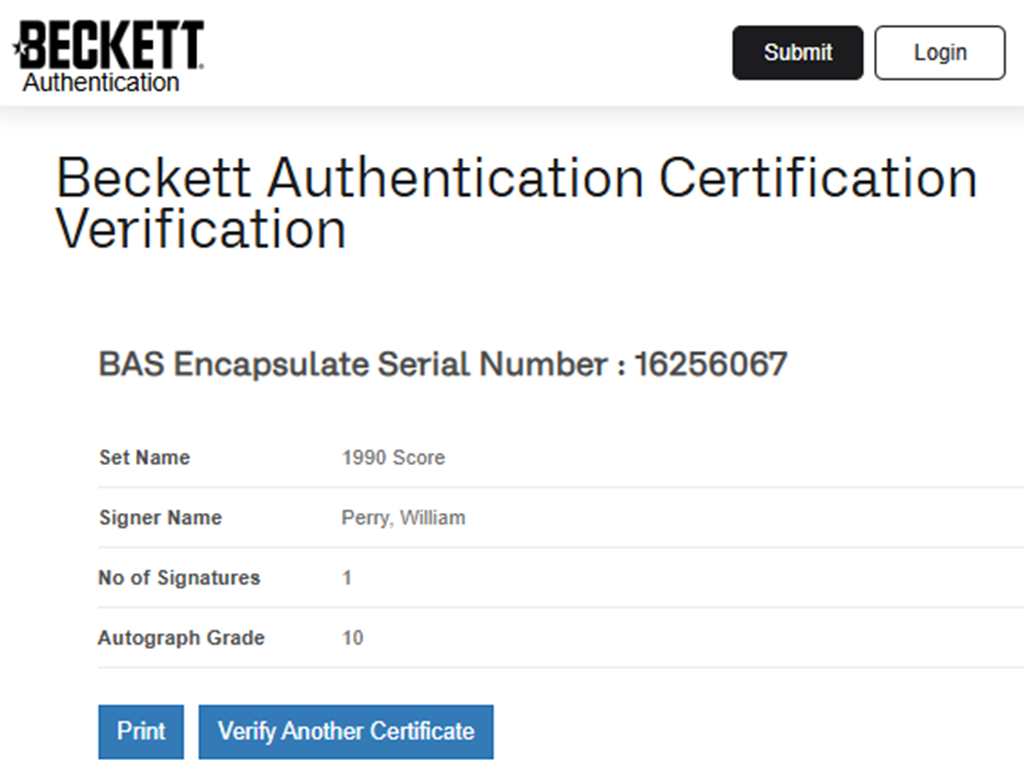Click the Beckett Authentication Certification heading line
This screenshot has width=1024, height=774.
click(516, 179)
